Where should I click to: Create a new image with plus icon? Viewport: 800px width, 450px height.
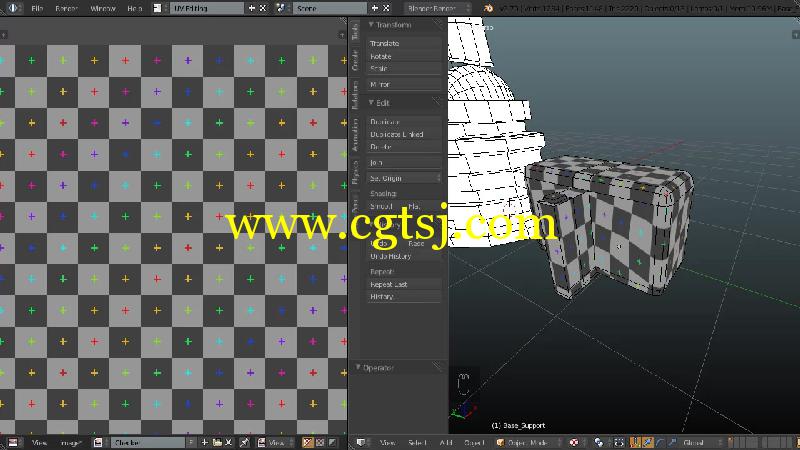point(205,442)
